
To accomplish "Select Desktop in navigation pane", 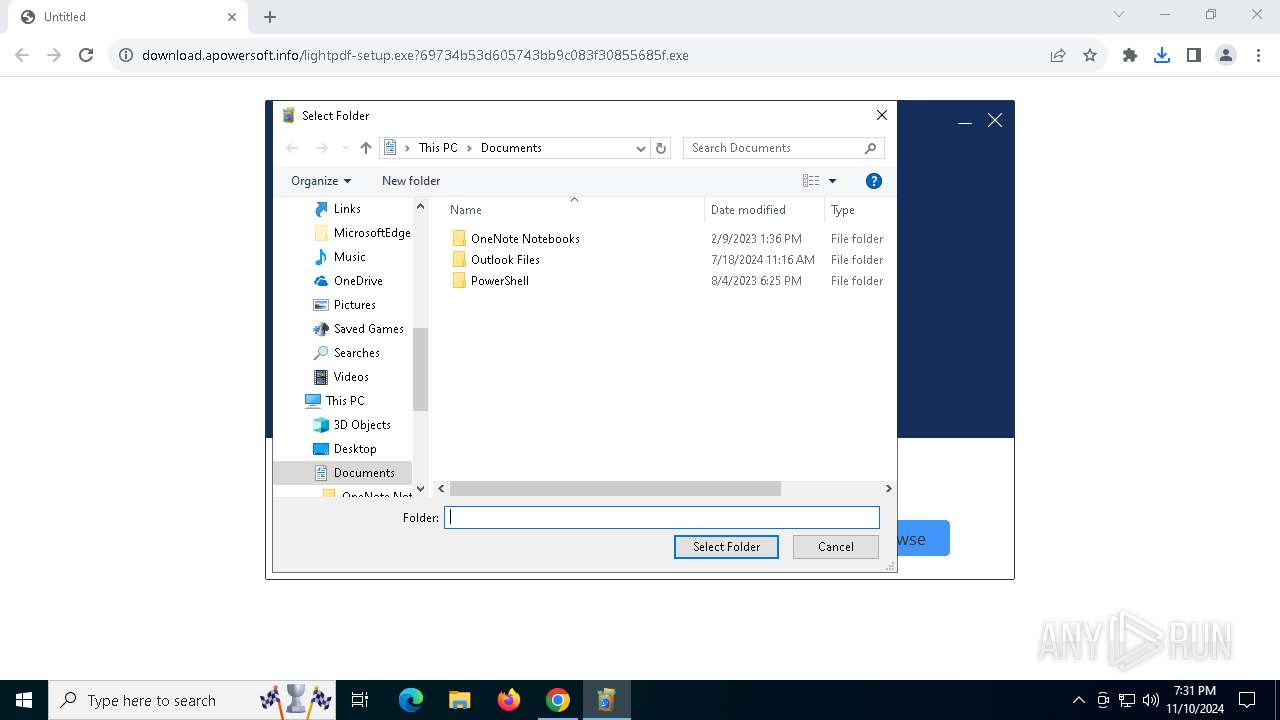I will [x=355, y=449].
